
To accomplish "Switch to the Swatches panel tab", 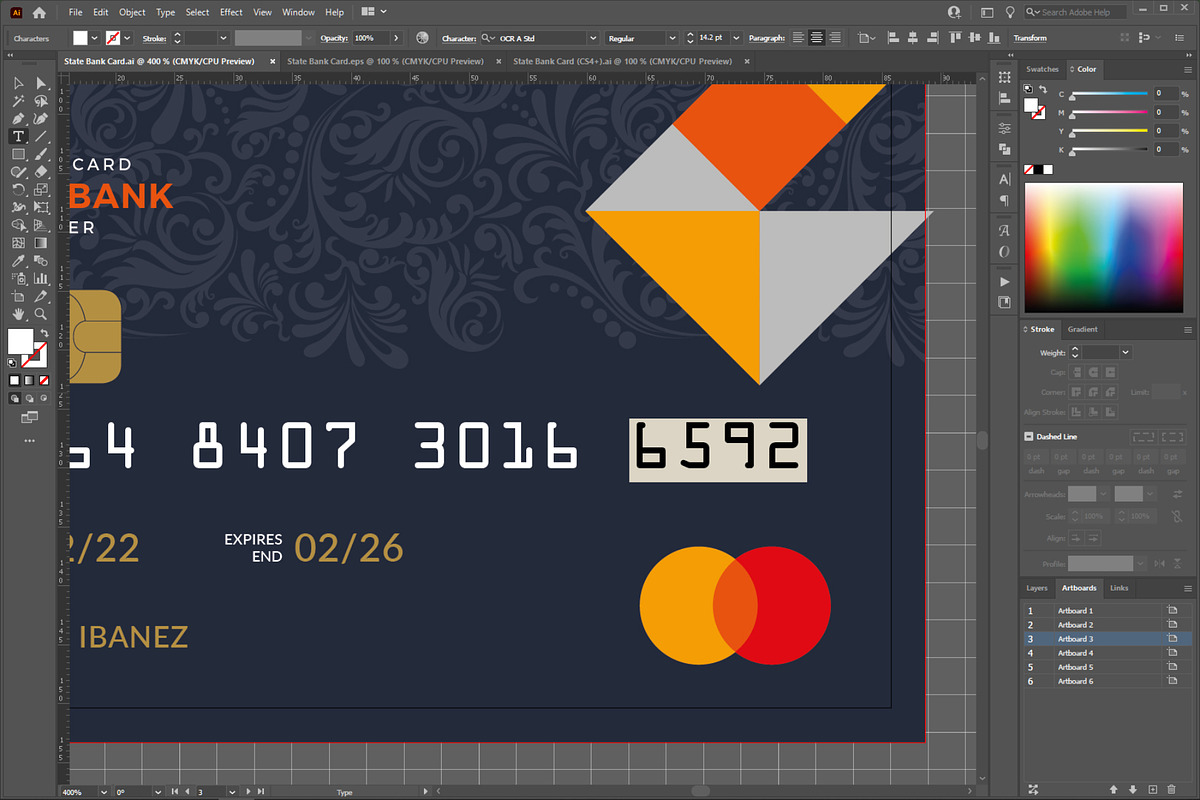I will 1042,69.
